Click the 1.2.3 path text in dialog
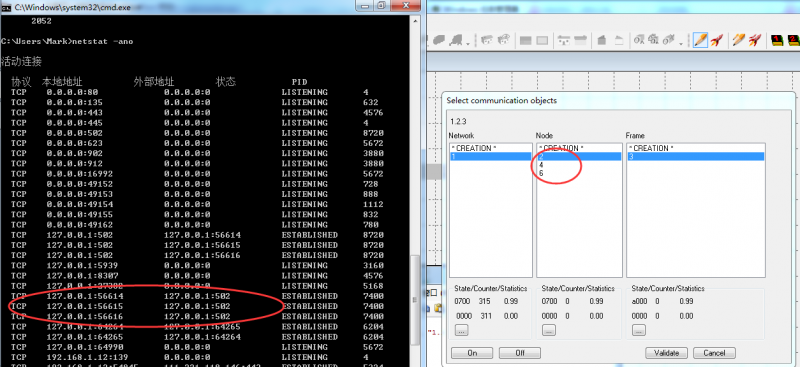Screen dimensions: 800x367 tap(459, 121)
